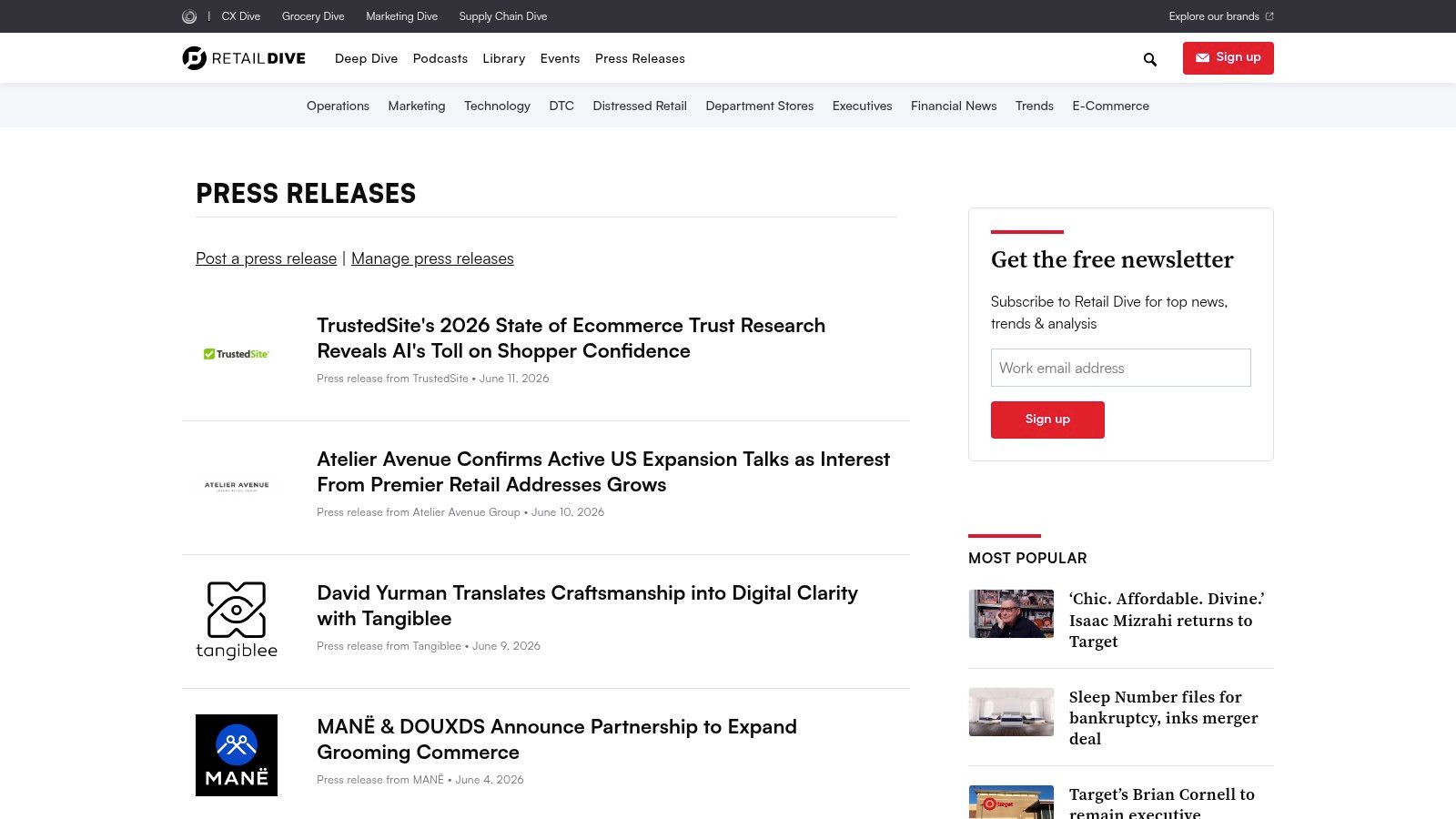The width and height of the screenshot is (1456, 819).
Task: Click Post a press release link
Action: coord(266,258)
